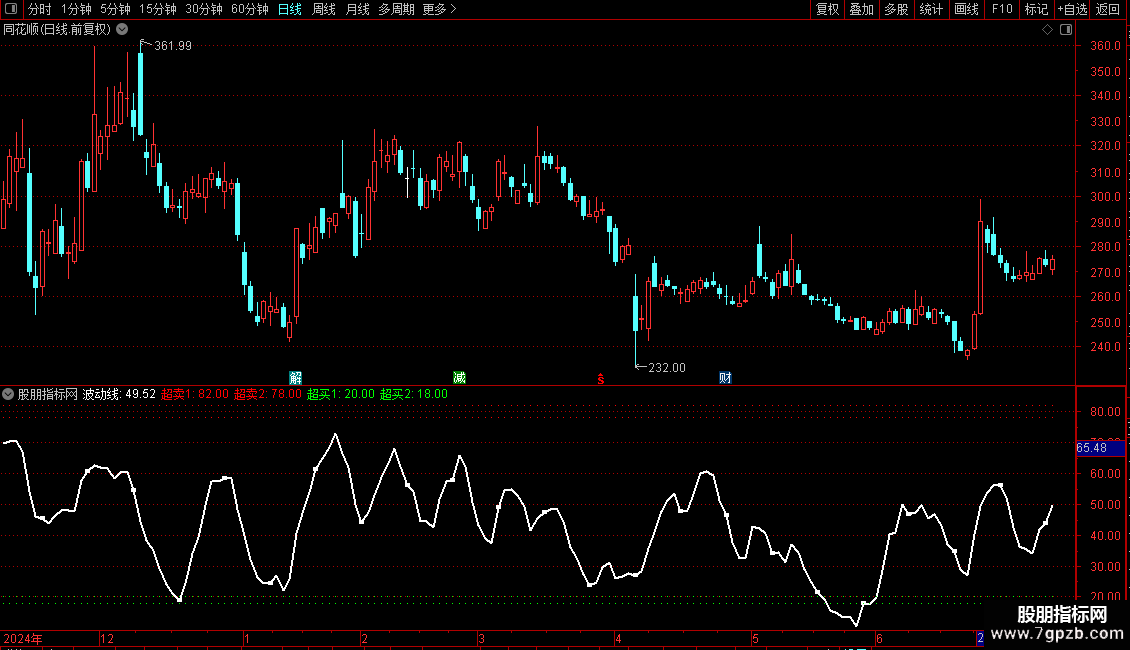Image resolution: width=1130 pixels, height=650 pixels.
Task: Select the 5分钟 period tab
Action: pos(115,9)
